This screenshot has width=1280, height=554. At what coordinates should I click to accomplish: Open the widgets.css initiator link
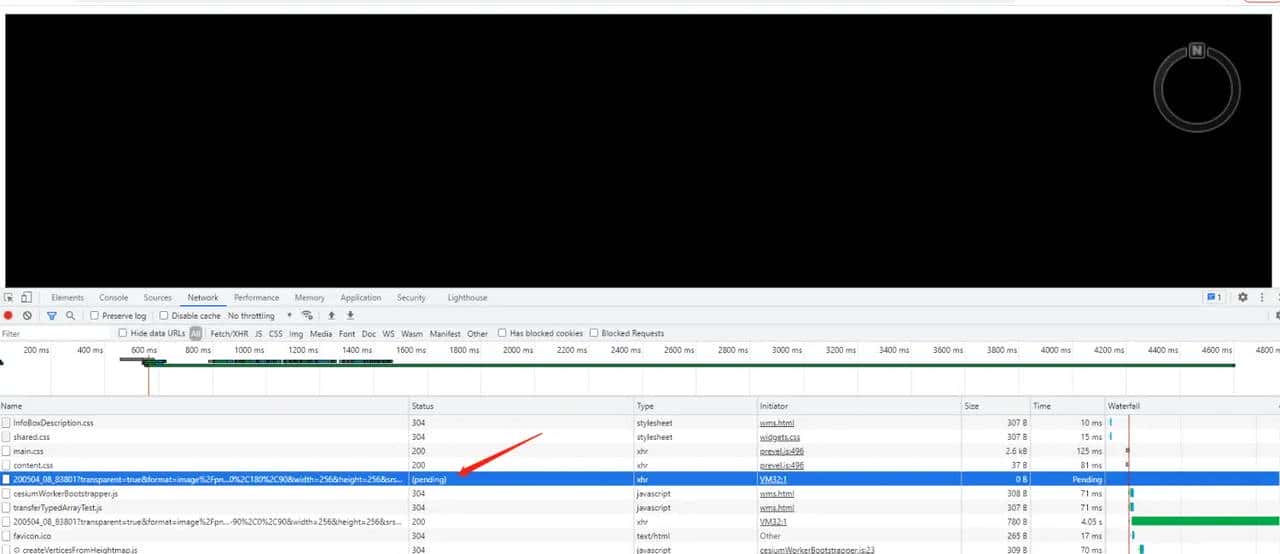pos(779,437)
